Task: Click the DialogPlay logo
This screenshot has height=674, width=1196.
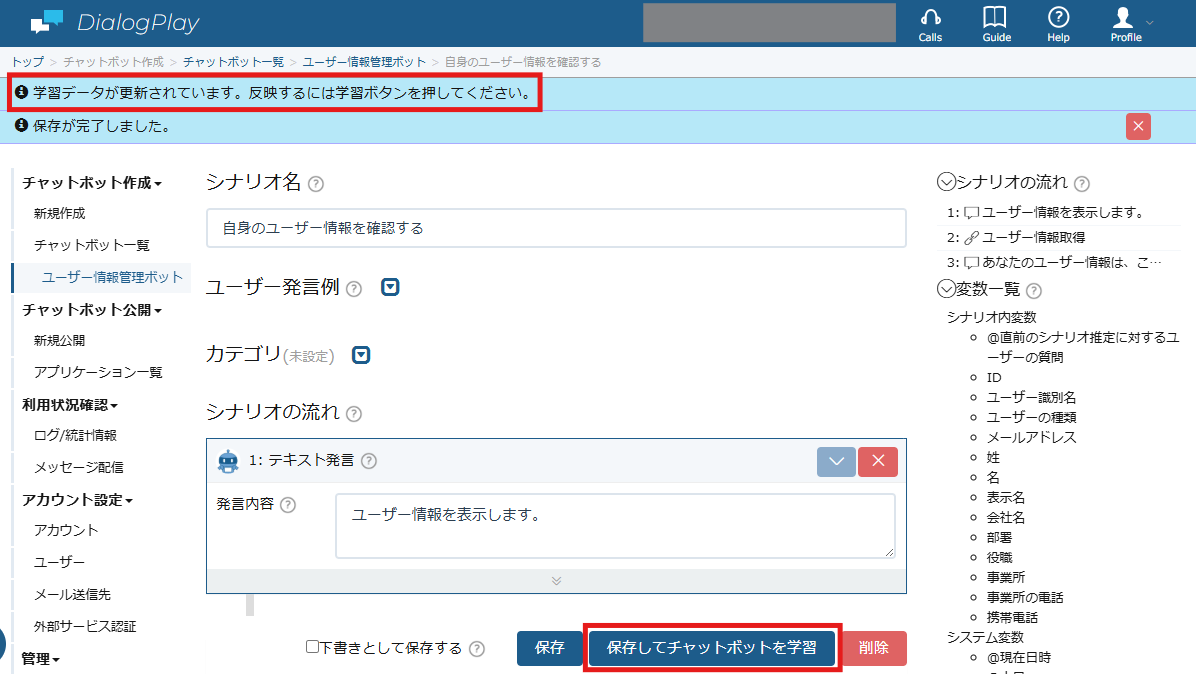Action: pyautogui.click(x=115, y=23)
